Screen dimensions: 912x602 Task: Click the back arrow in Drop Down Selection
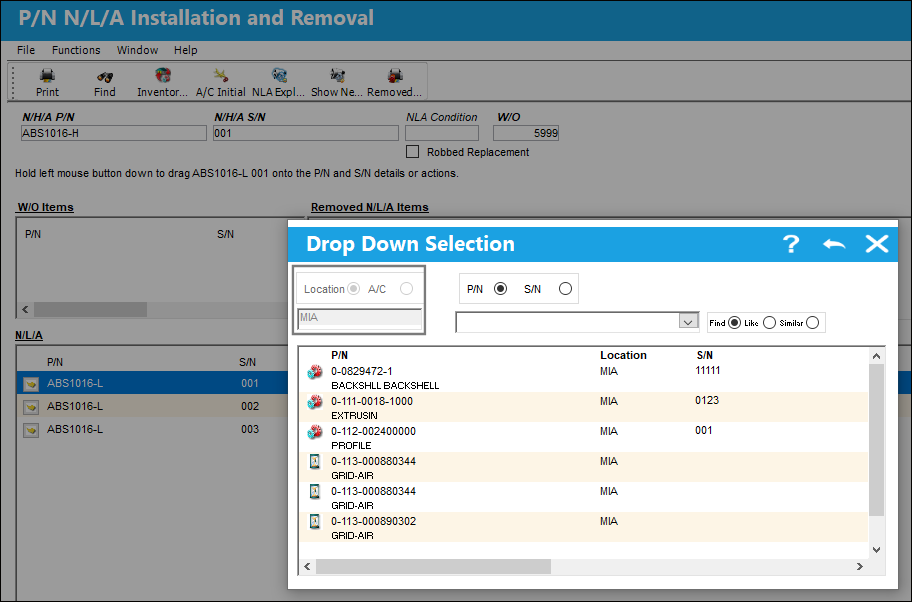[x=834, y=244]
